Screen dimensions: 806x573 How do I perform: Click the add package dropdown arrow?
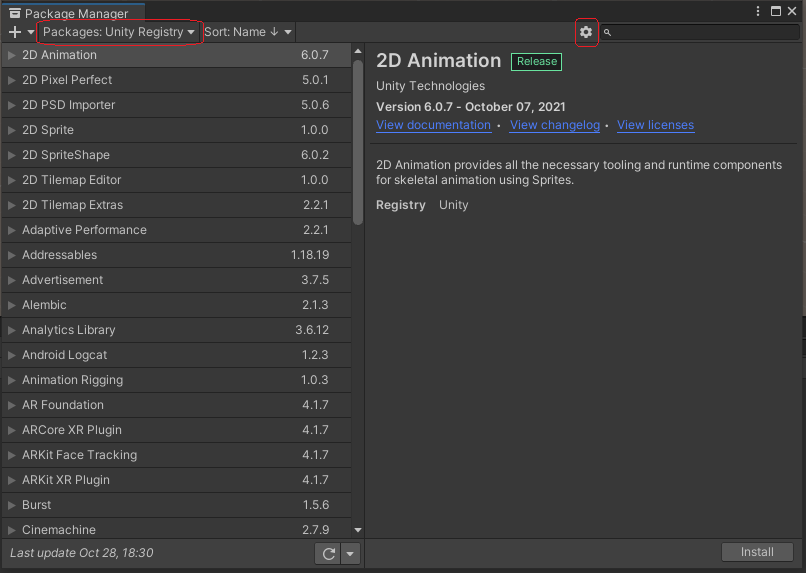(30, 32)
